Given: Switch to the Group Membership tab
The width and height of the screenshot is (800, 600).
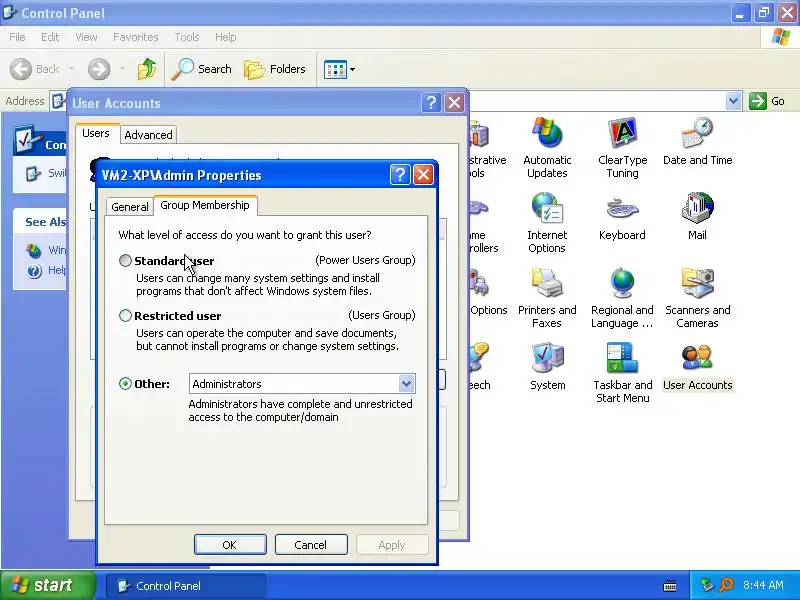Looking at the screenshot, I should tap(205, 205).
